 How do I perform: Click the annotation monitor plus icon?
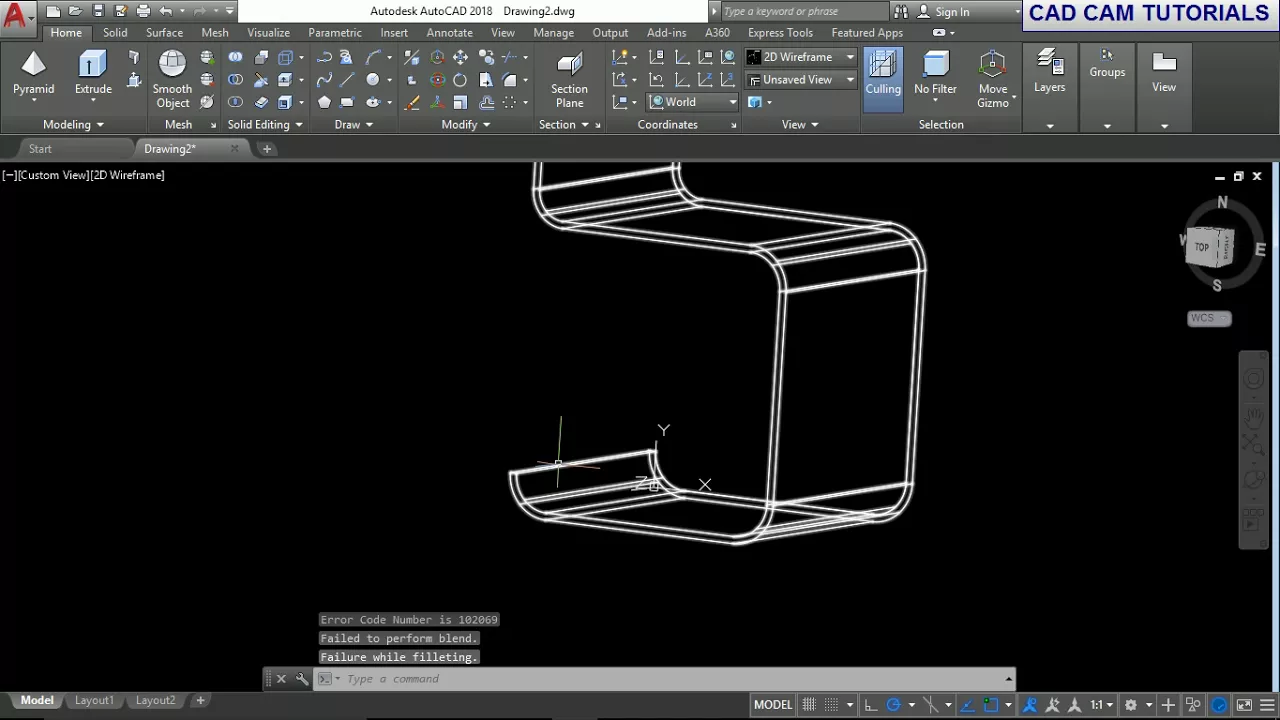[x=1167, y=705]
